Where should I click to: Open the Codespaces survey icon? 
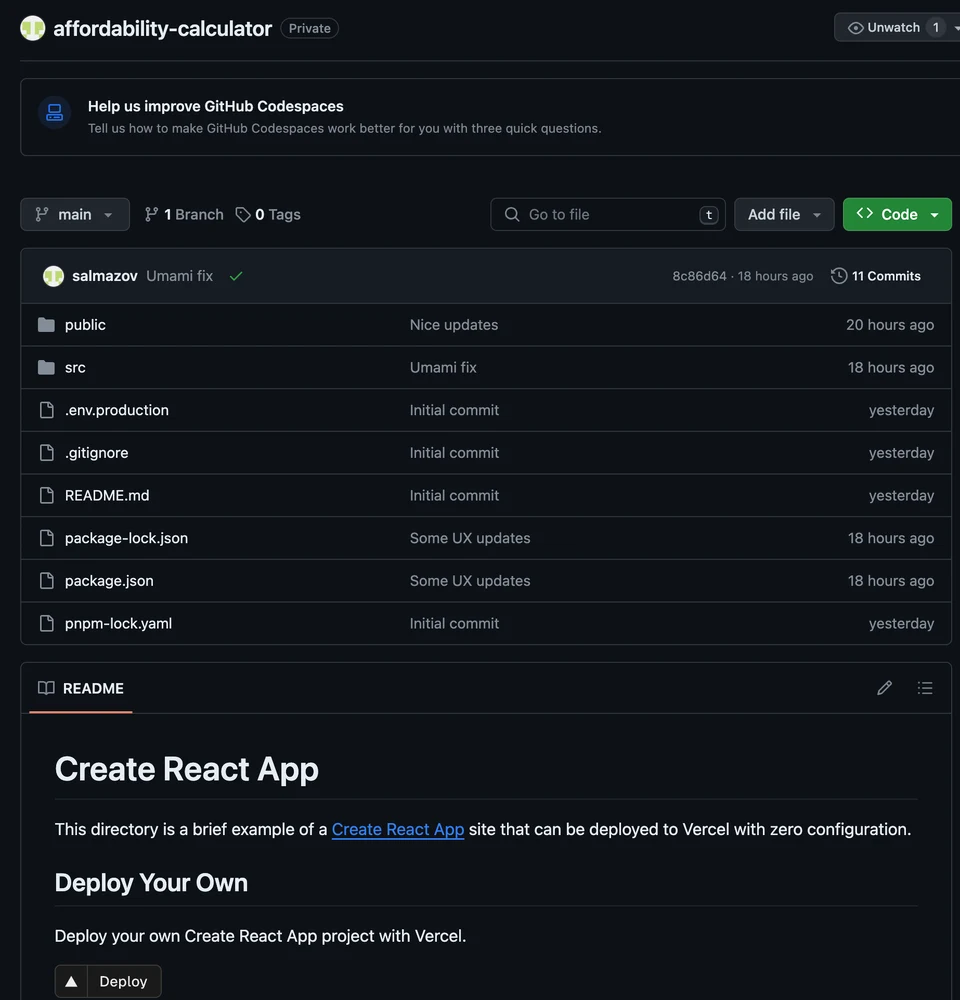[55, 112]
